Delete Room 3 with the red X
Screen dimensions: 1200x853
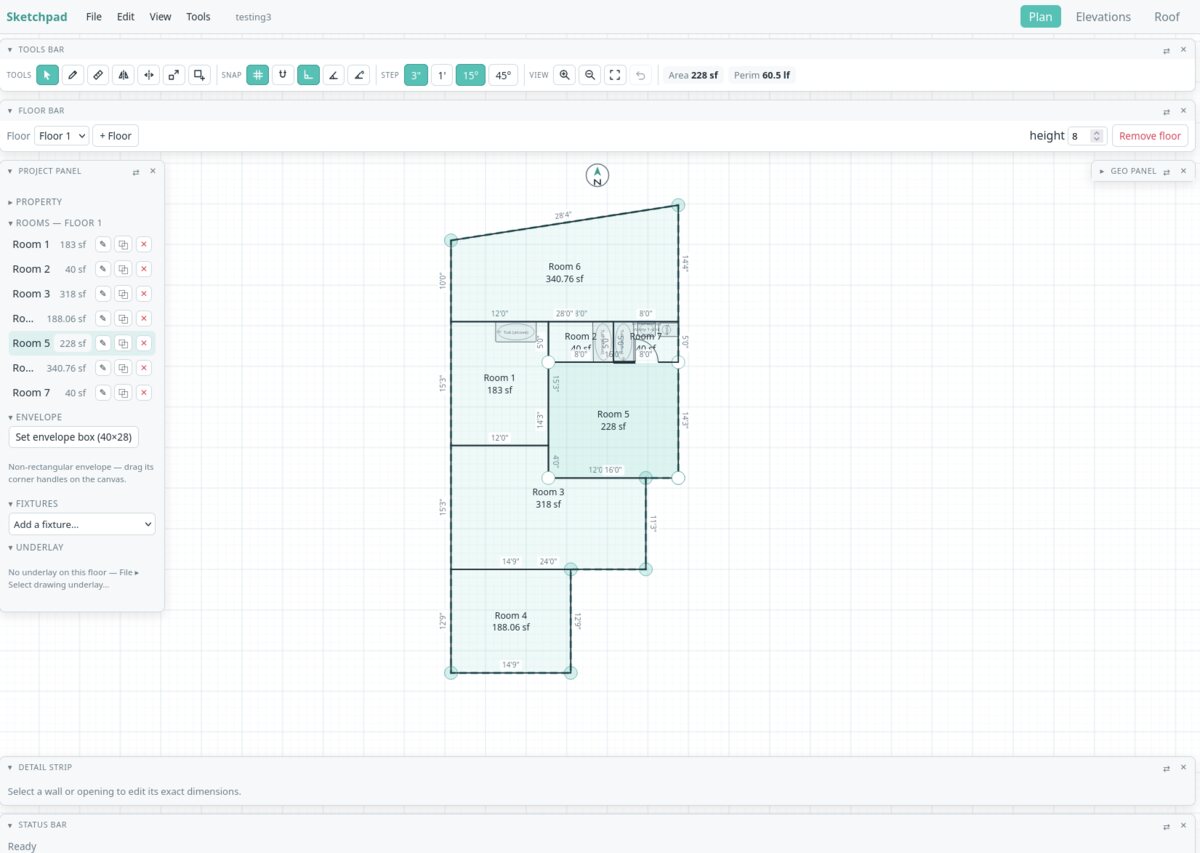point(144,294)
